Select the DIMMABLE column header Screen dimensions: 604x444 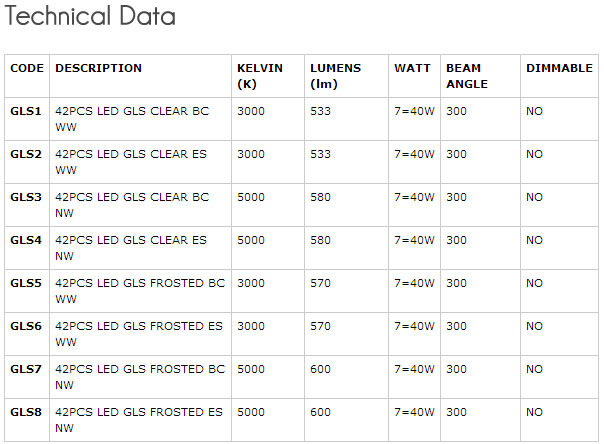(x=558, y=68)
